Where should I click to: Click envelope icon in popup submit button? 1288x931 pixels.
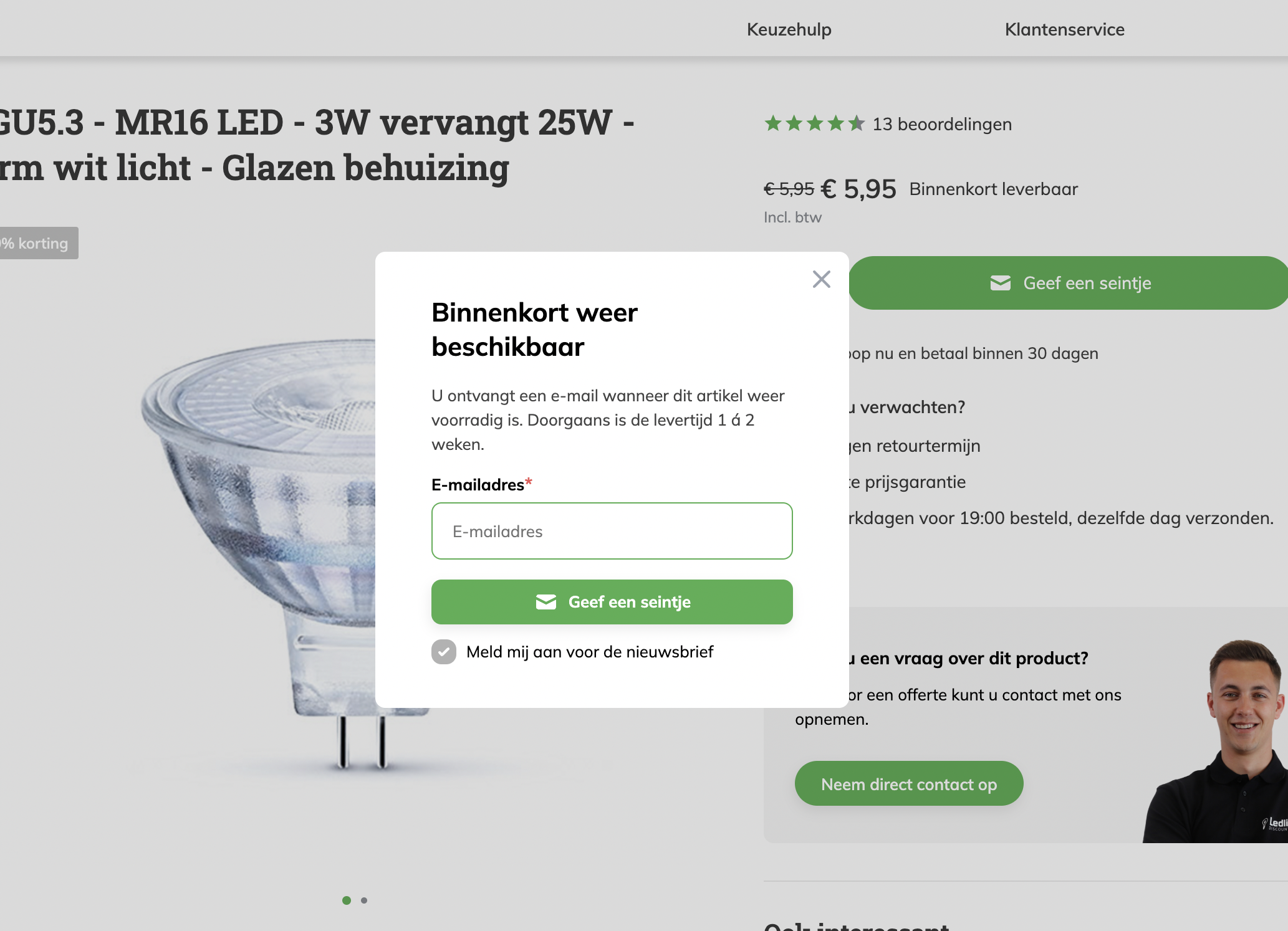tap(546, 602)
